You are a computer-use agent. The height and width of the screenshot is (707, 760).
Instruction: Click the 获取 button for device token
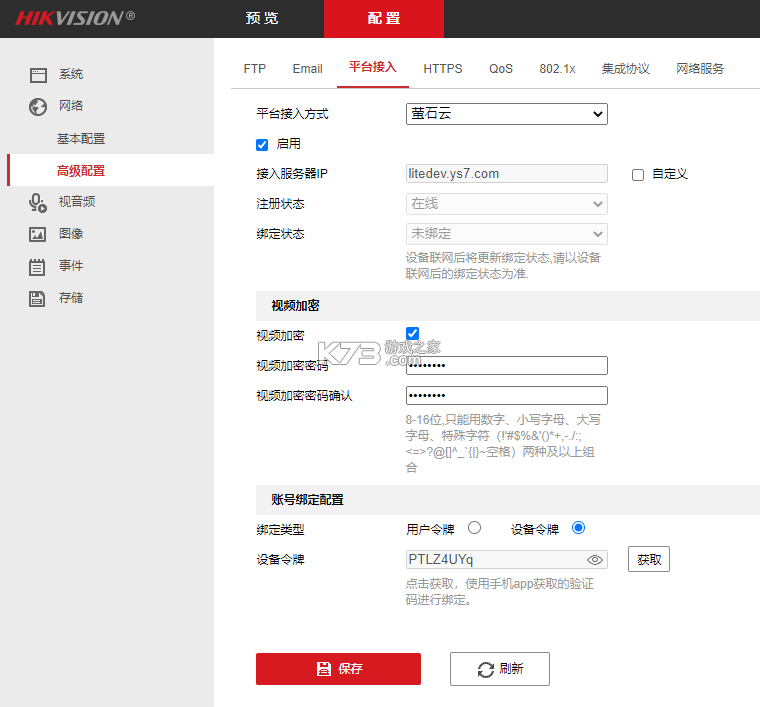tap(649, 559)
